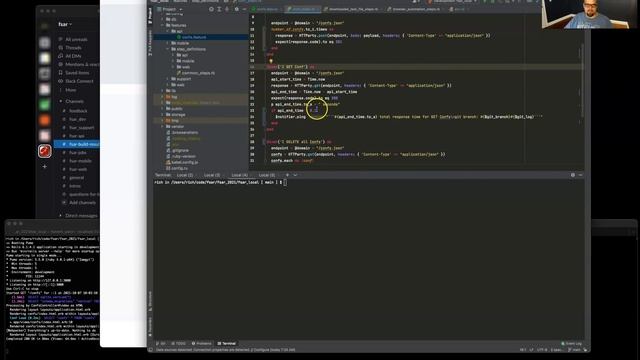Add workspace plus icon in Slack

[44, 167]
